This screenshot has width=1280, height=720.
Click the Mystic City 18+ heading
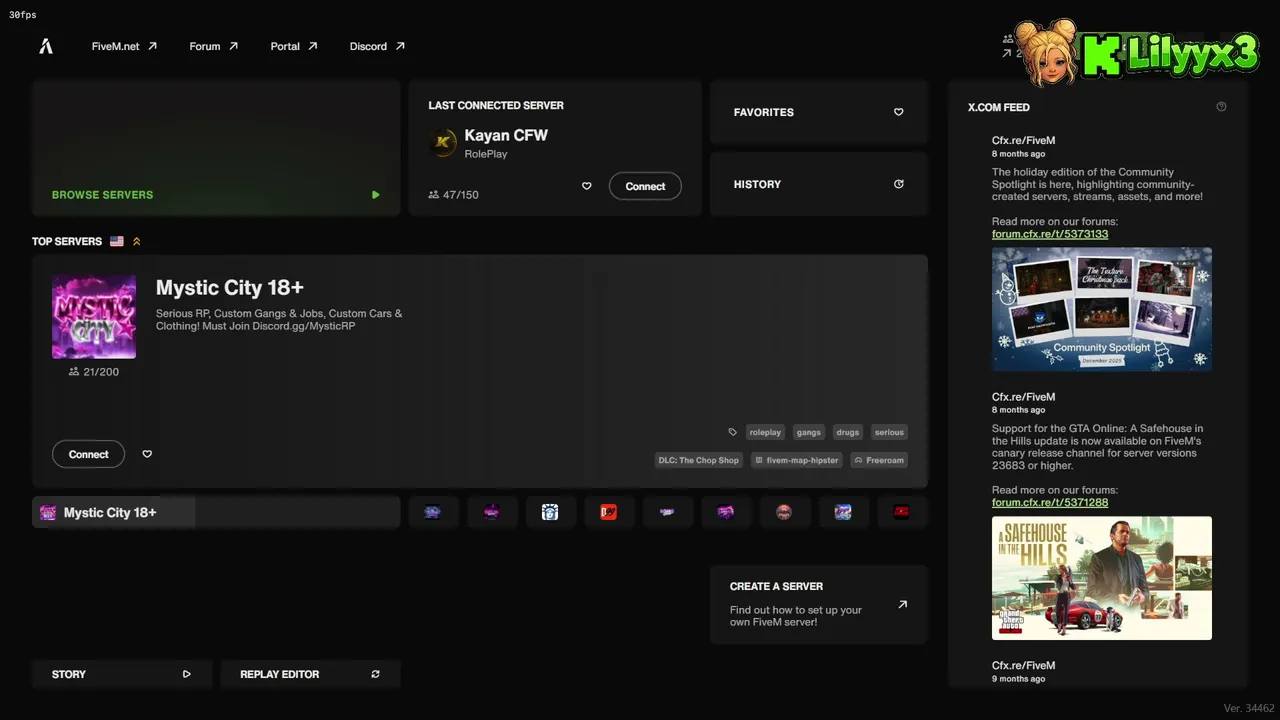point(230,288)
